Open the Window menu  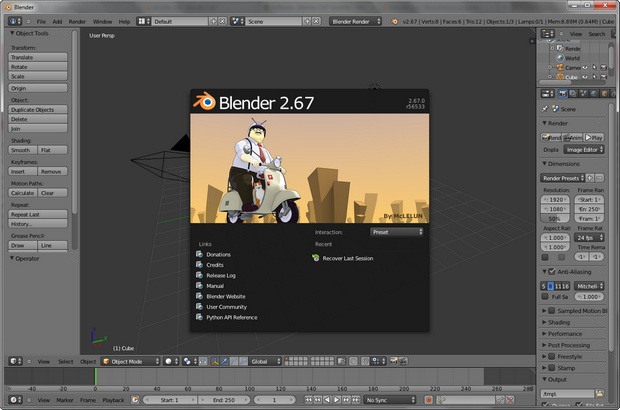[x=102, y=22]
